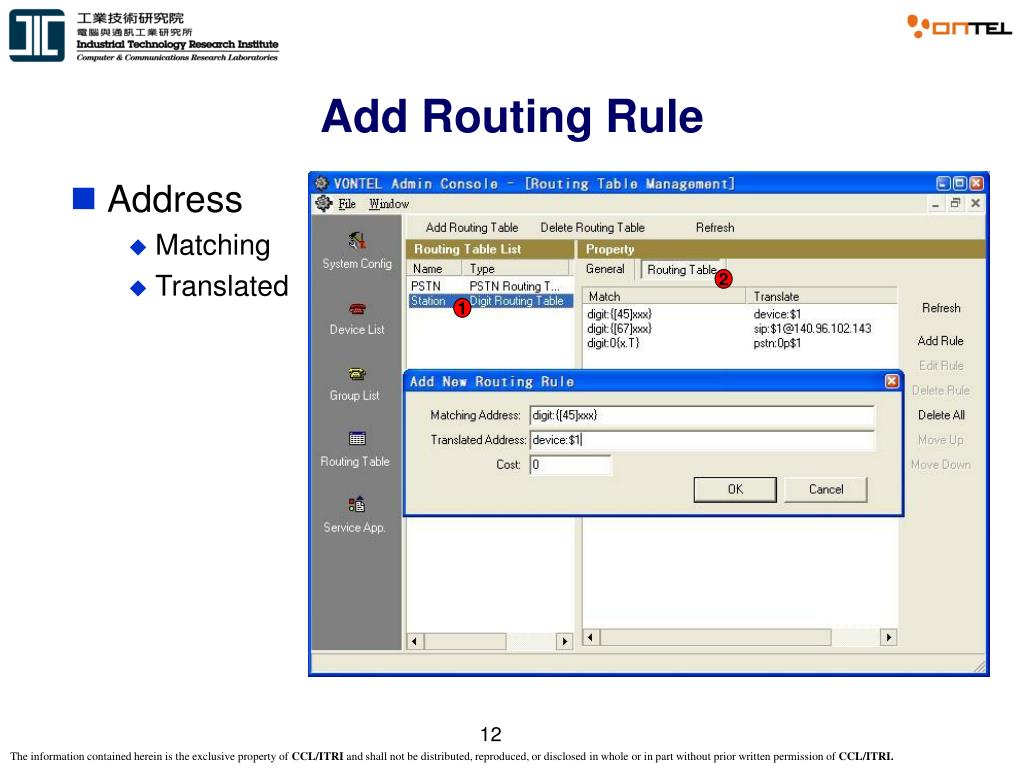This screenshot has height=768, width=1024.
Task: Click Add Routing Table in toolbar
Action: tap(472, 227)
